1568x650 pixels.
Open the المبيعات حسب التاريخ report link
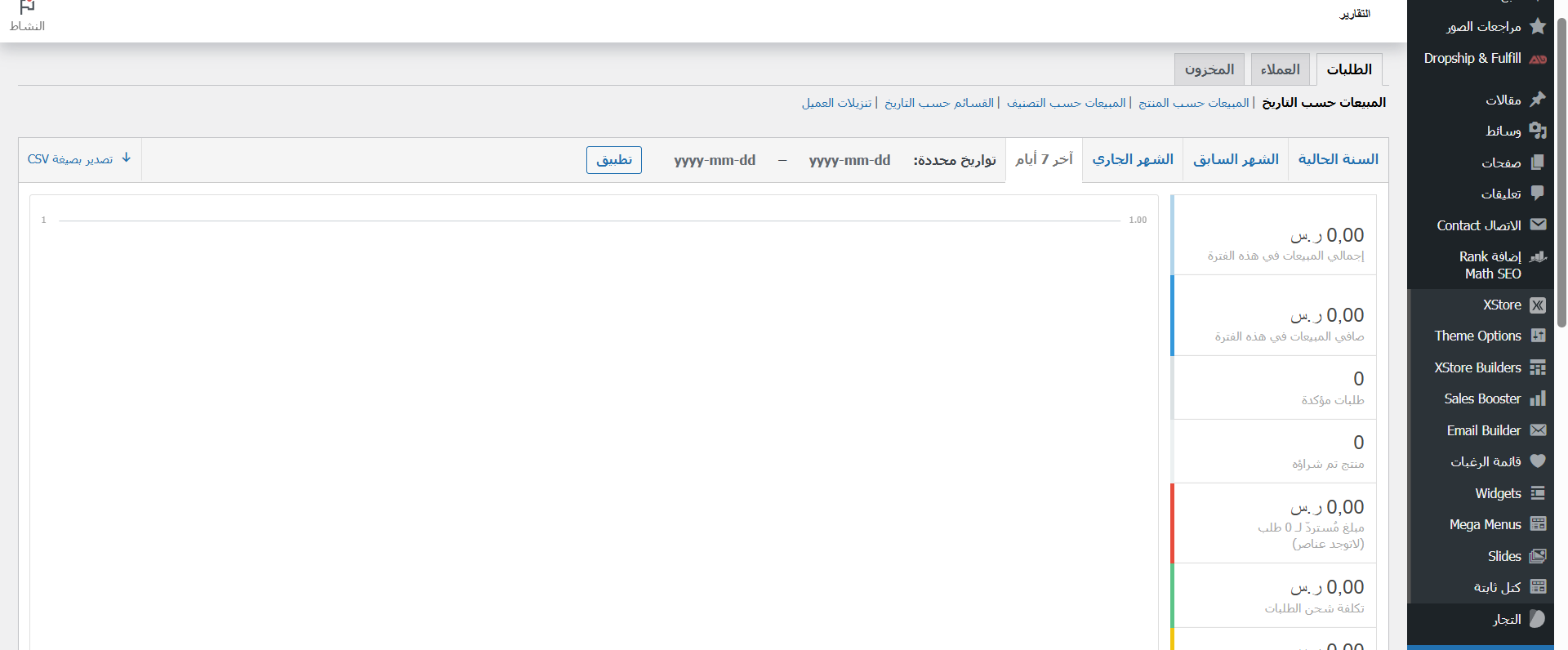tap(1324, 103)
